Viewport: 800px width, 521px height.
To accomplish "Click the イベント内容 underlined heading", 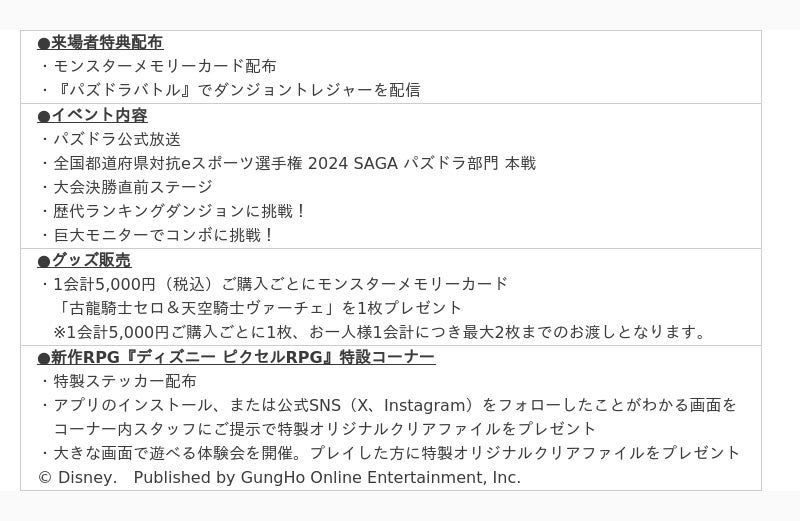I will click(92, 115).
